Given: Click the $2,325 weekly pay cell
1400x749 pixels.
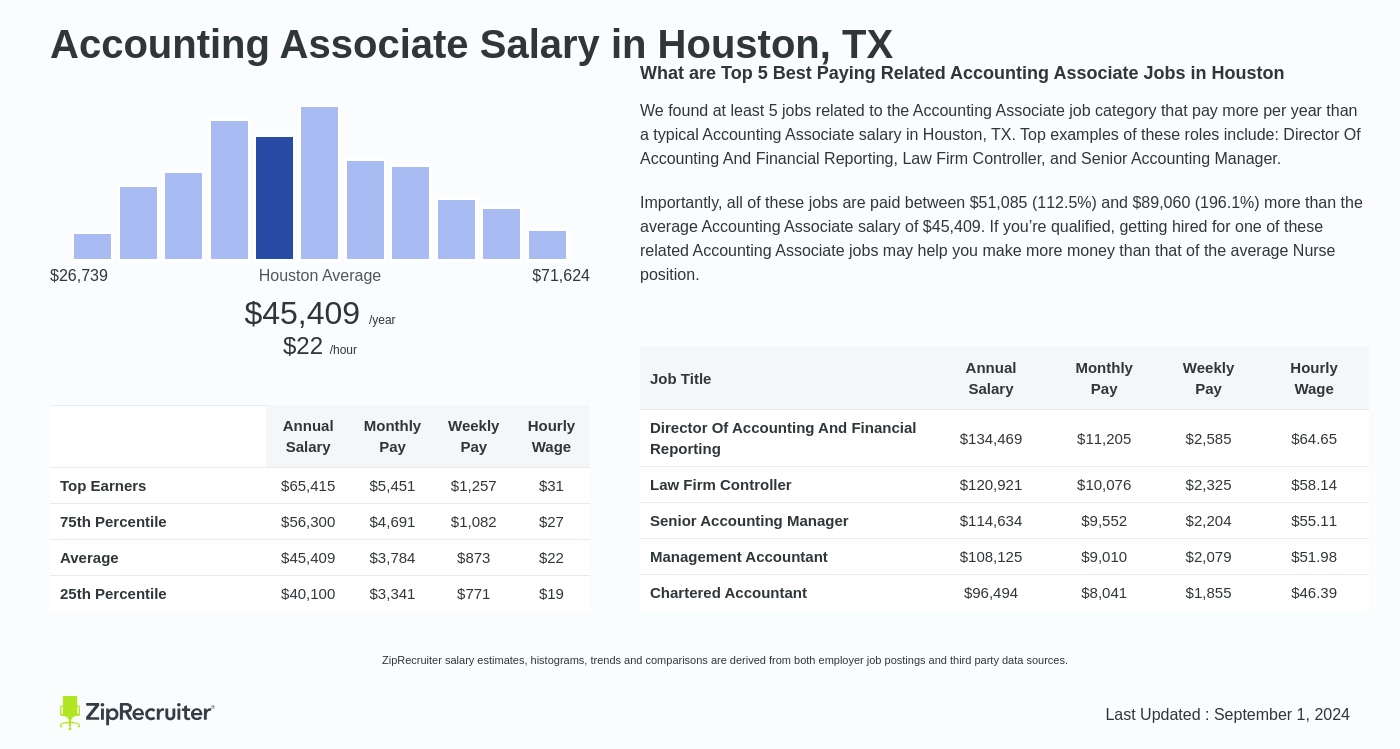Looking at the screenshot, I should [x=1209, y=485].
